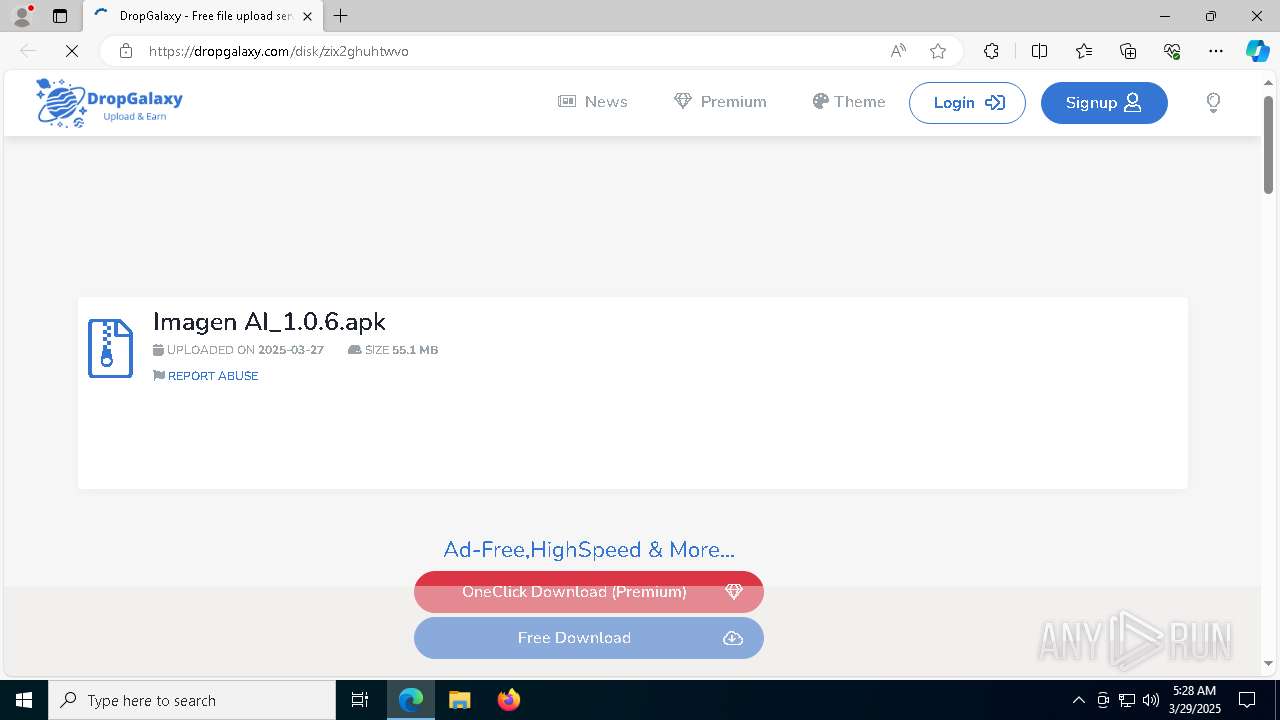Open the Windows Start menu
The width and height of the screenshot is (1280, 720).
24,700
